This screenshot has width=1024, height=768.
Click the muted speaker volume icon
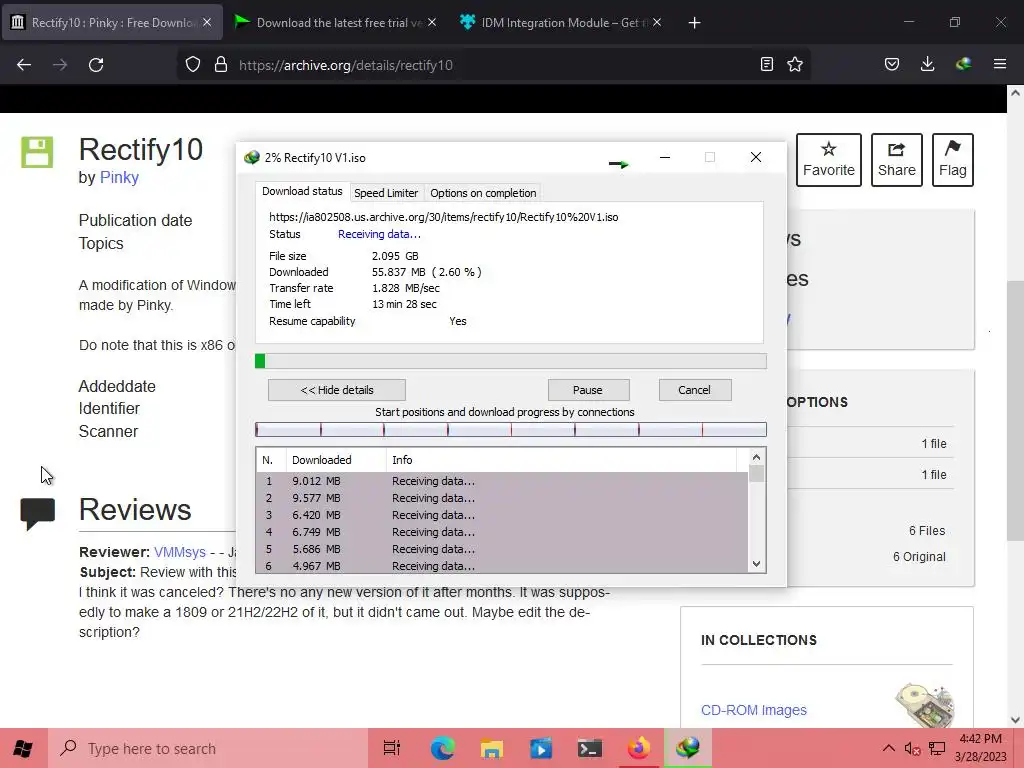(912, 748)
